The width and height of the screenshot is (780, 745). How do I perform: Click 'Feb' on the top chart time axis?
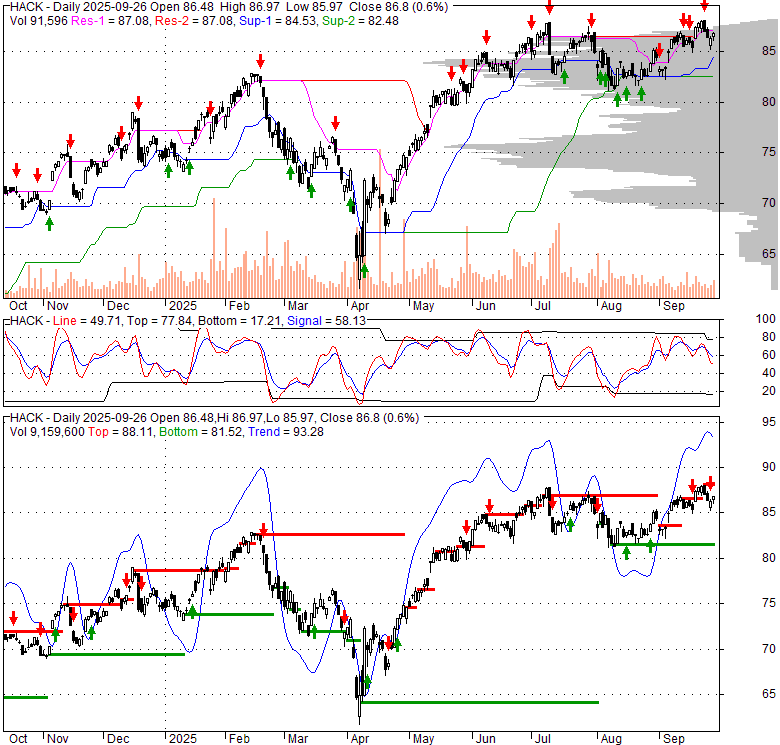pos(239,306)
